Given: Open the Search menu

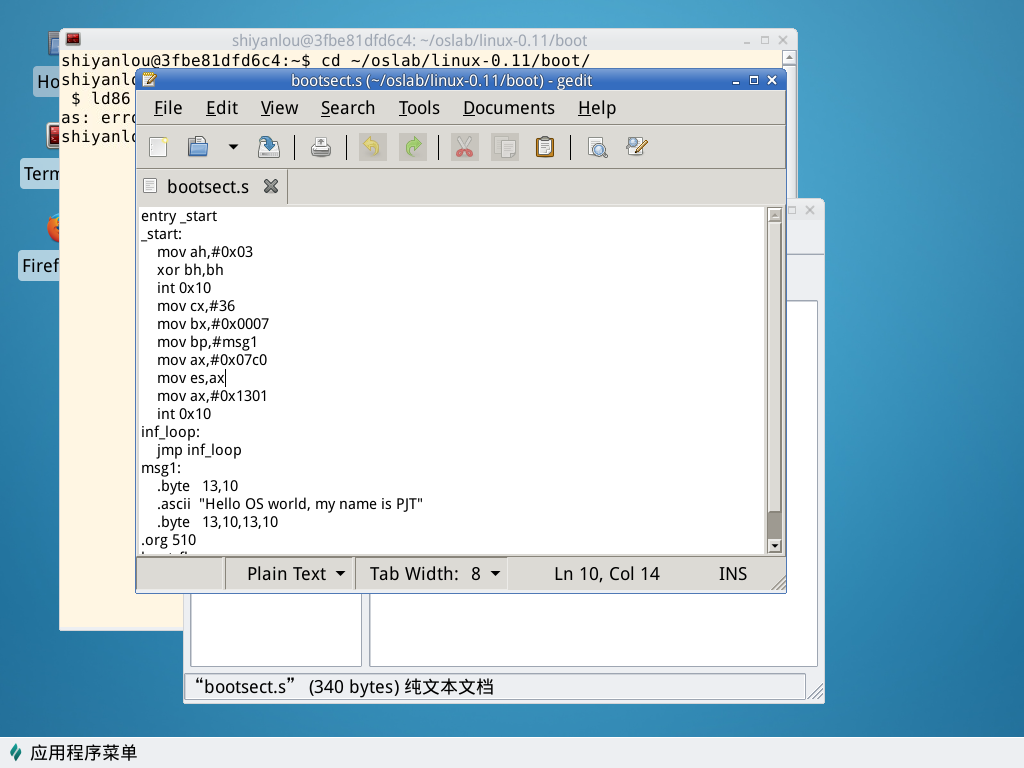Looking at the screenshot, I should click(x=347, y=108).
